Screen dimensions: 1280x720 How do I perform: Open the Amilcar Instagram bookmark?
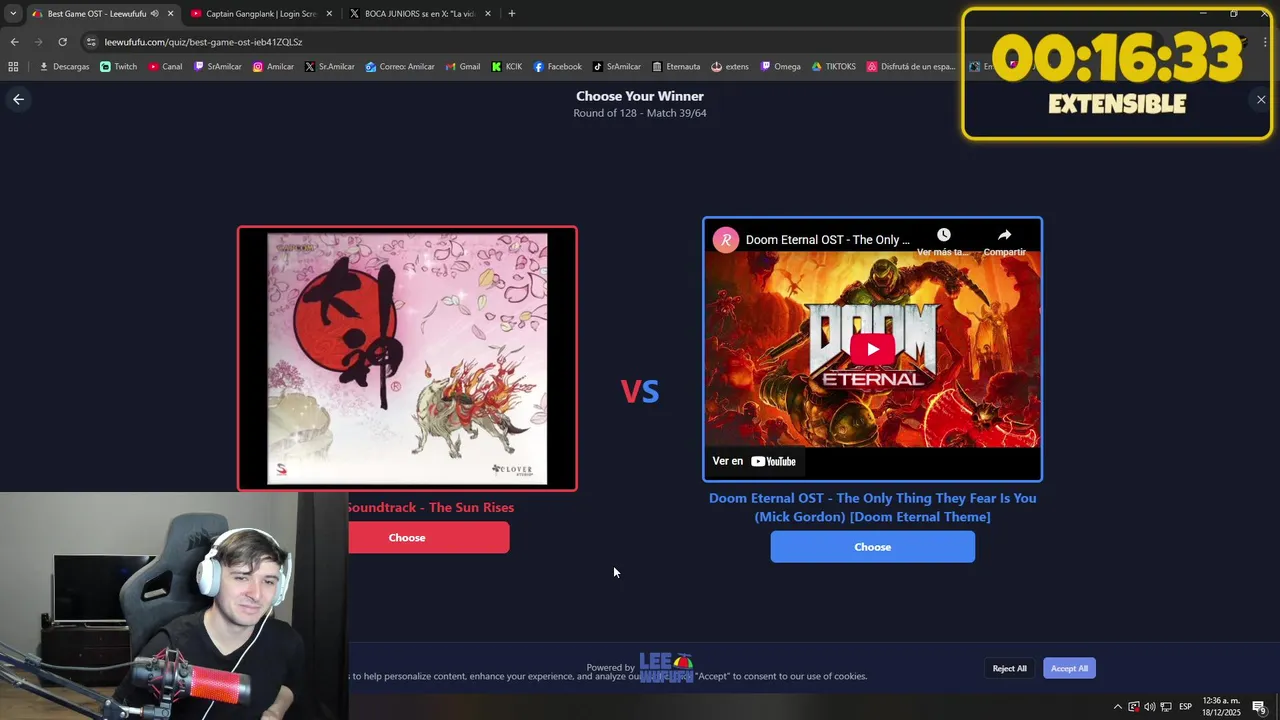[273, 67]
